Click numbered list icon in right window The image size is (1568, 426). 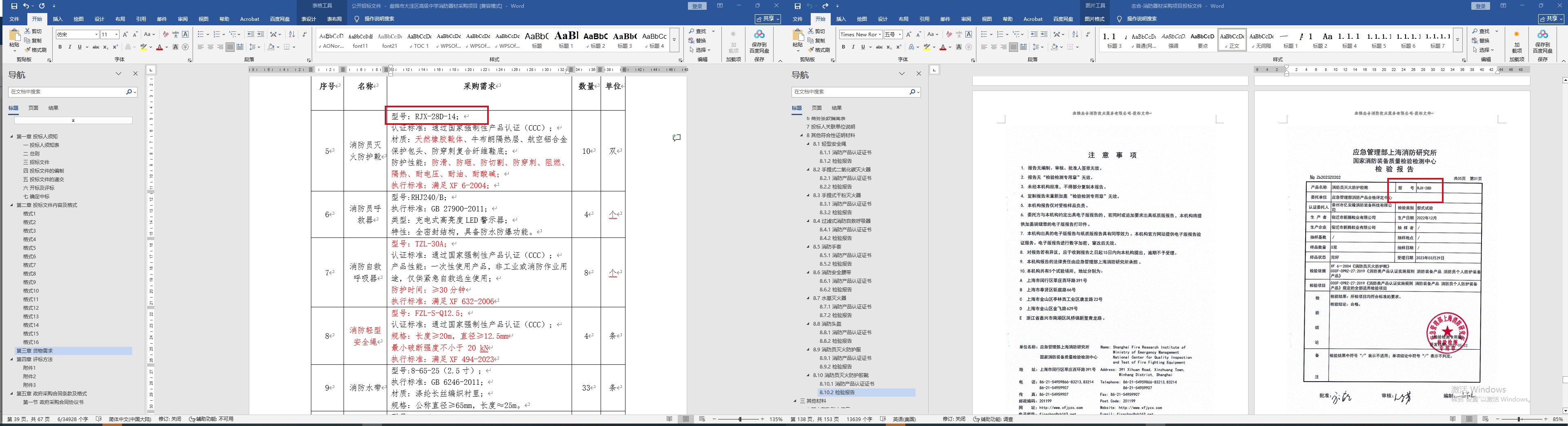pyautogui.click(x=1000, y=35)
